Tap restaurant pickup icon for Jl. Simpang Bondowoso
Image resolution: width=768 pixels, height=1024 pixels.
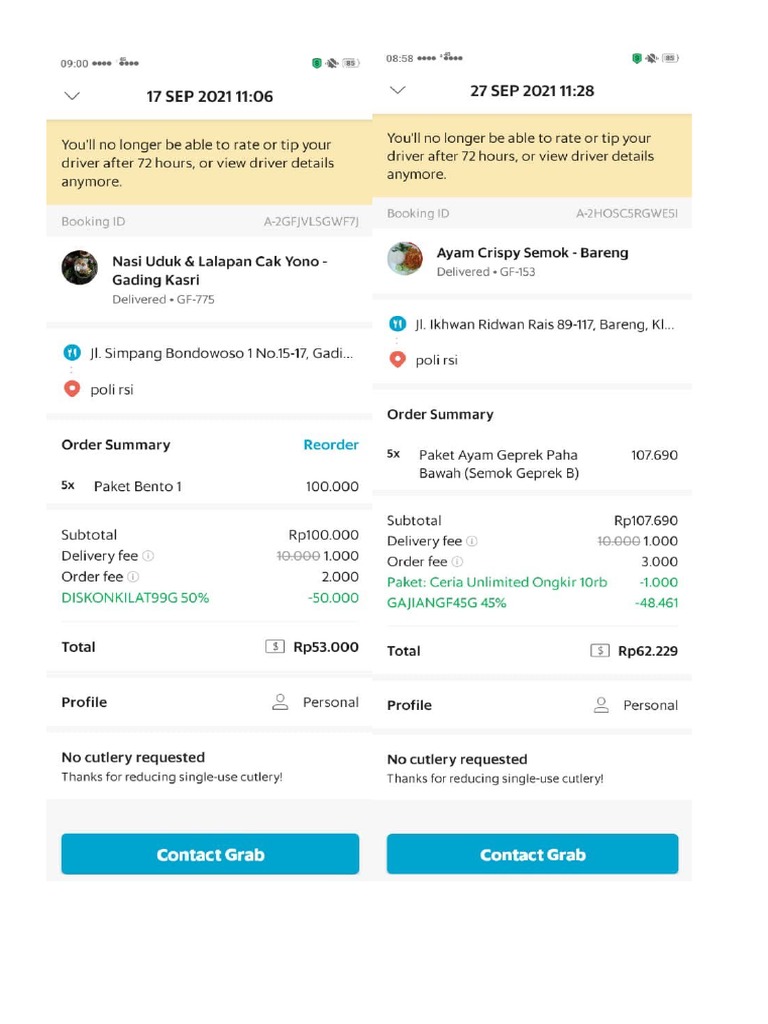71,353
